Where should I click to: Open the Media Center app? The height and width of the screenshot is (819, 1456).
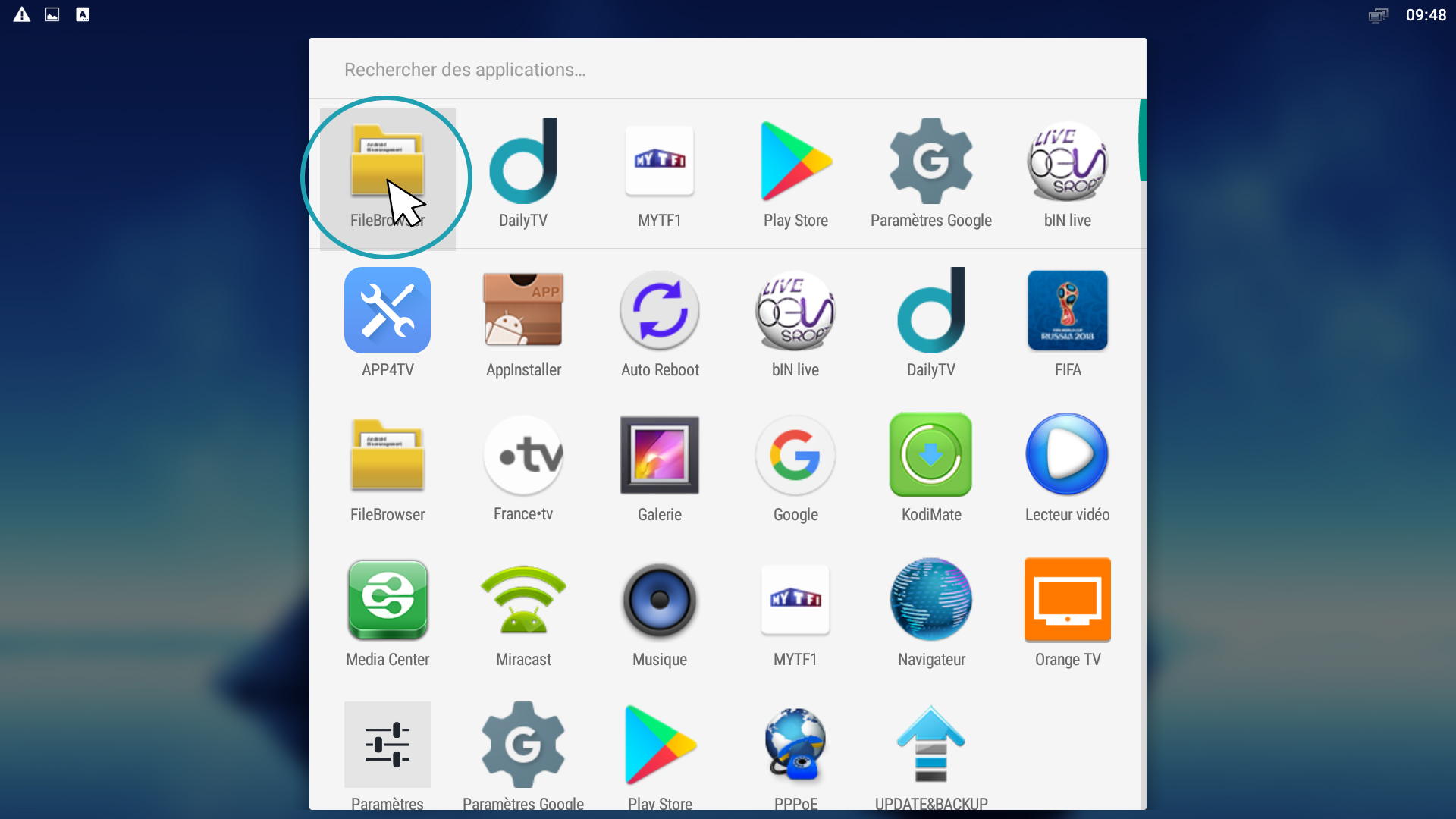388,613
